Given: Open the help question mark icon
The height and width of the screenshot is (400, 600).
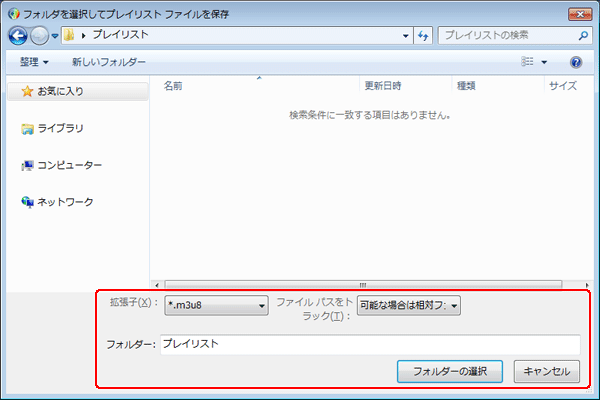Looking at the screenshot, I should [576, 62].
